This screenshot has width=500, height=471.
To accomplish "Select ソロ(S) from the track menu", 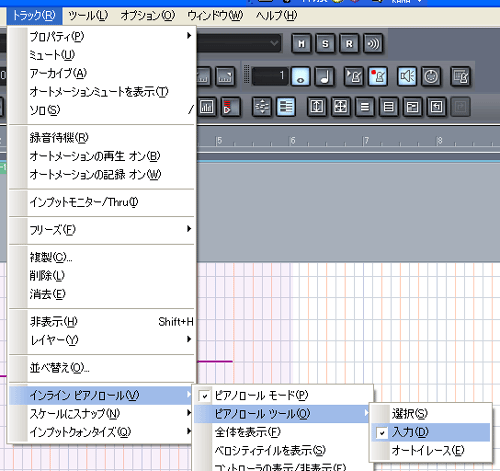I will tap(102, 110).
